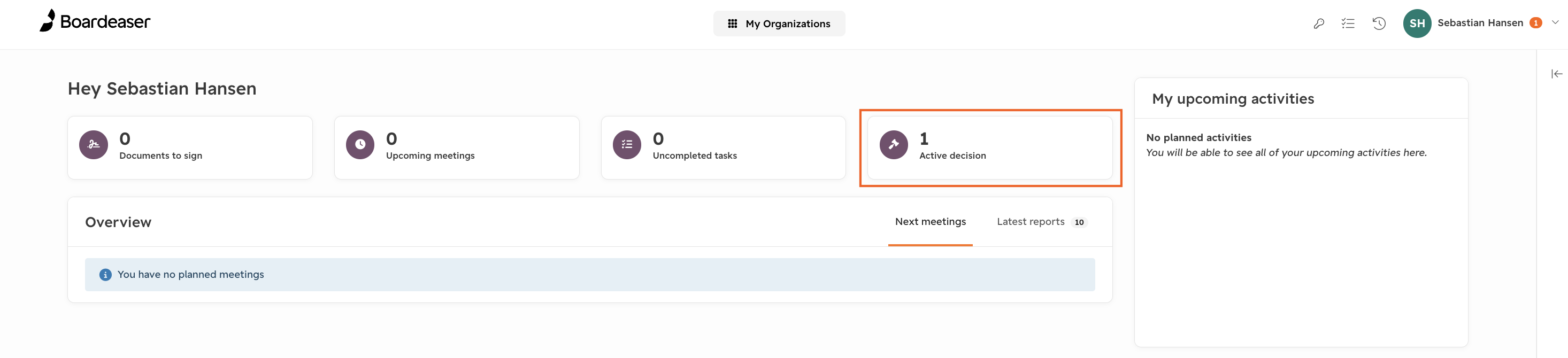Screen dimensions: 1568x358
Task: Open the orange notification badge
Action: (x=1536, y=23)
